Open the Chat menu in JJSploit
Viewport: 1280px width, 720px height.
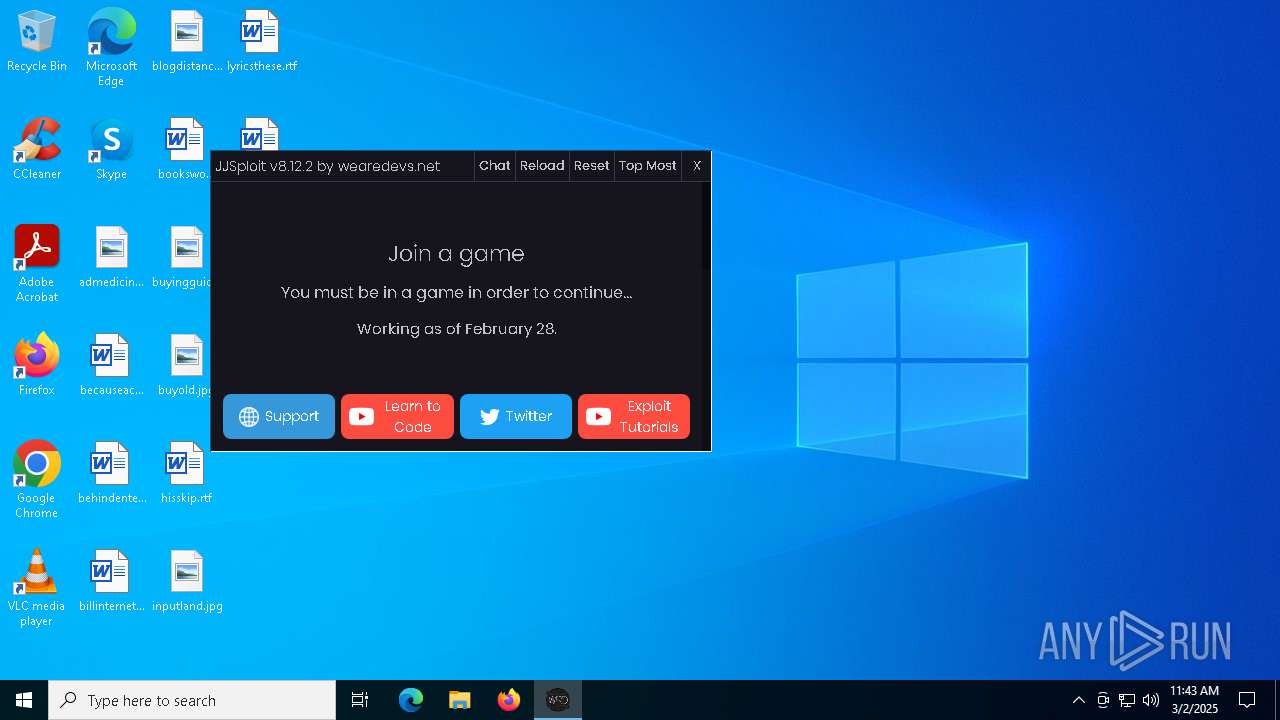tap(494, 166)
